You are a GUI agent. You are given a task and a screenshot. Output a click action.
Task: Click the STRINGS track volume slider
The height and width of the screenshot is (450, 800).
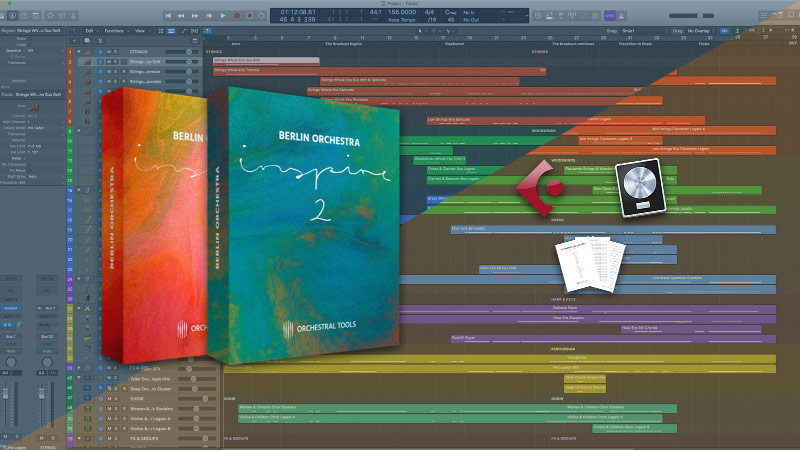coord(183,52)
